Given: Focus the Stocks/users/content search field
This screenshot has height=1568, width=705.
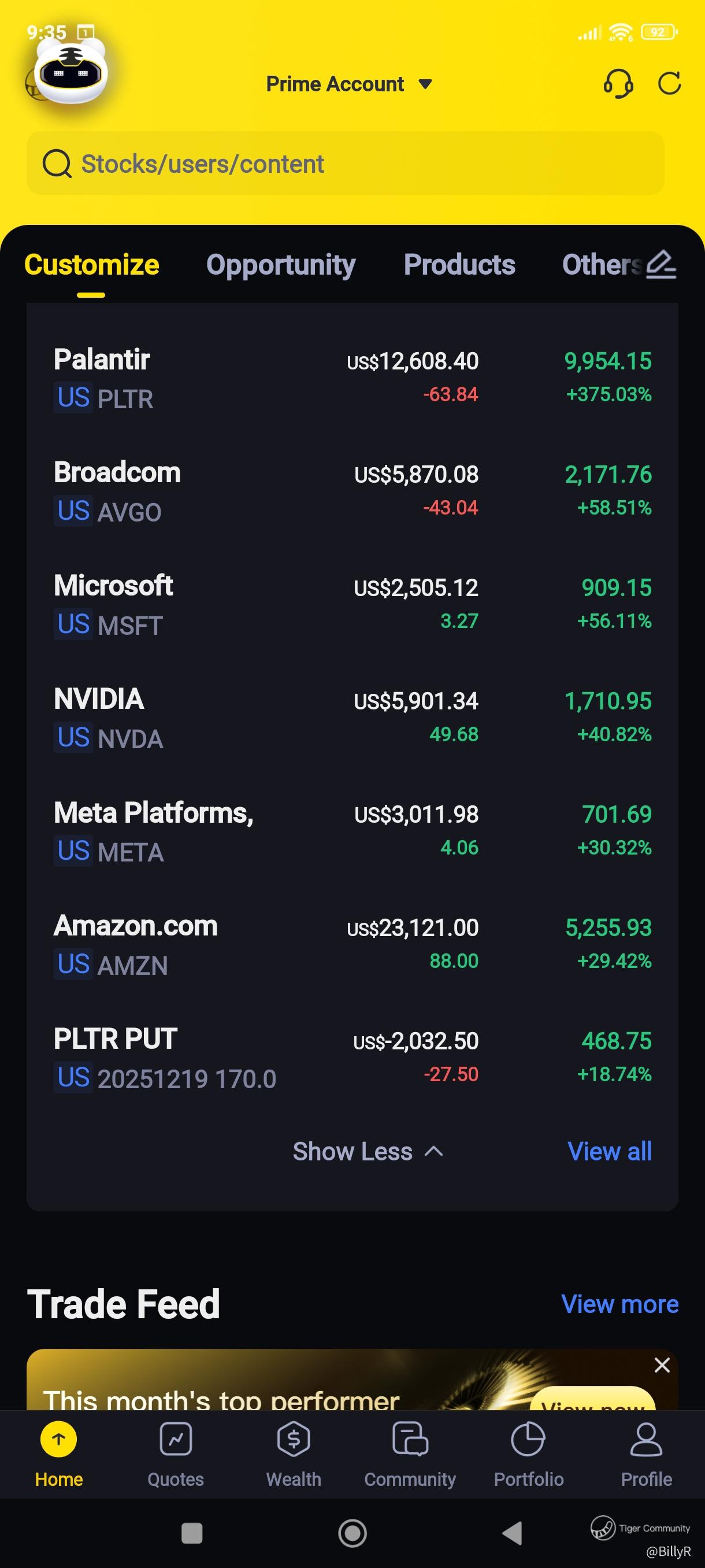Looking at the screenshot, I should pyautogui.click(x=345, y=164).
